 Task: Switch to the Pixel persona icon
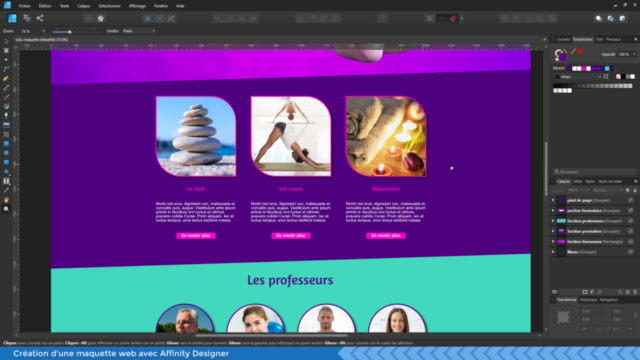tap(27, 18)
